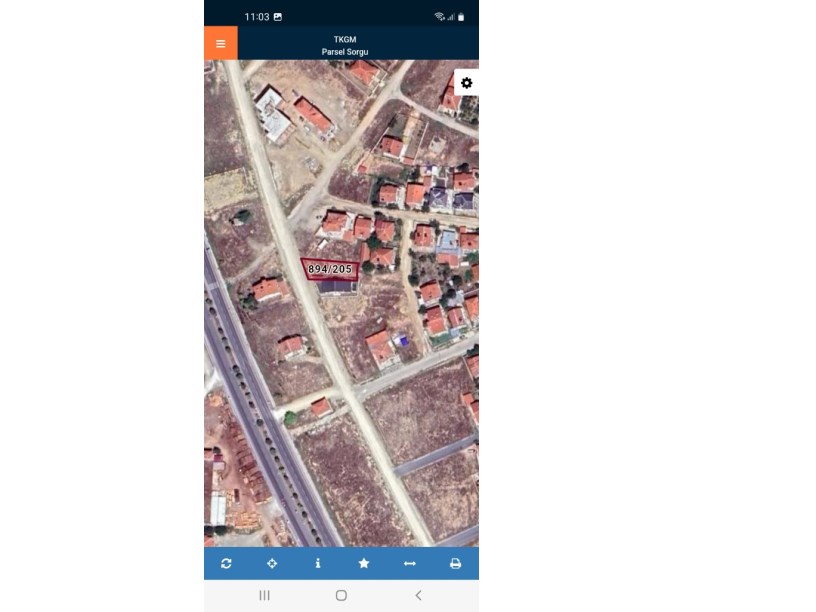Open the orange hamburger menu
This screenshot has width=816, height=612.
coord(221,43)
